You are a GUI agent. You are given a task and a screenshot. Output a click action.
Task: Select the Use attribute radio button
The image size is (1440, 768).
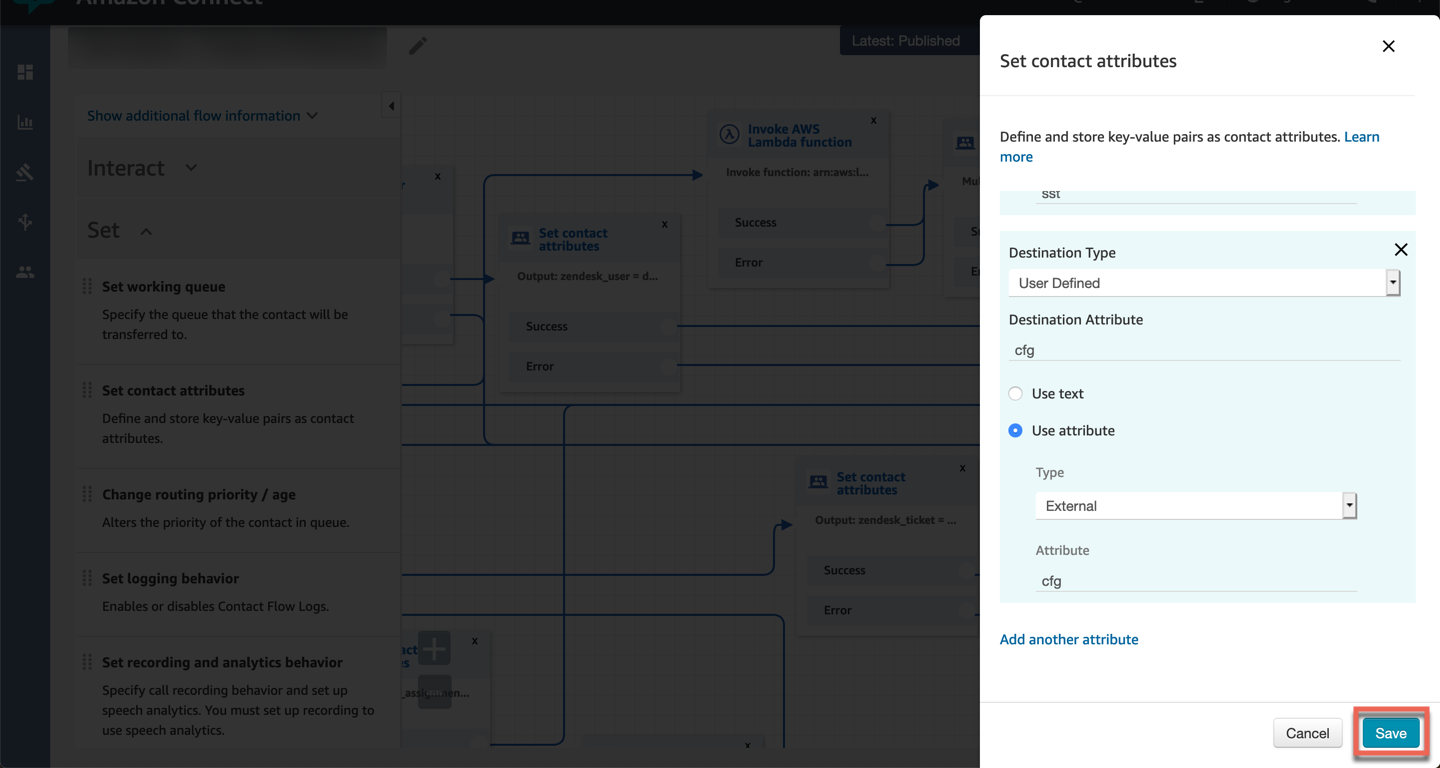pyautogui.click(x=1015, y=431)
